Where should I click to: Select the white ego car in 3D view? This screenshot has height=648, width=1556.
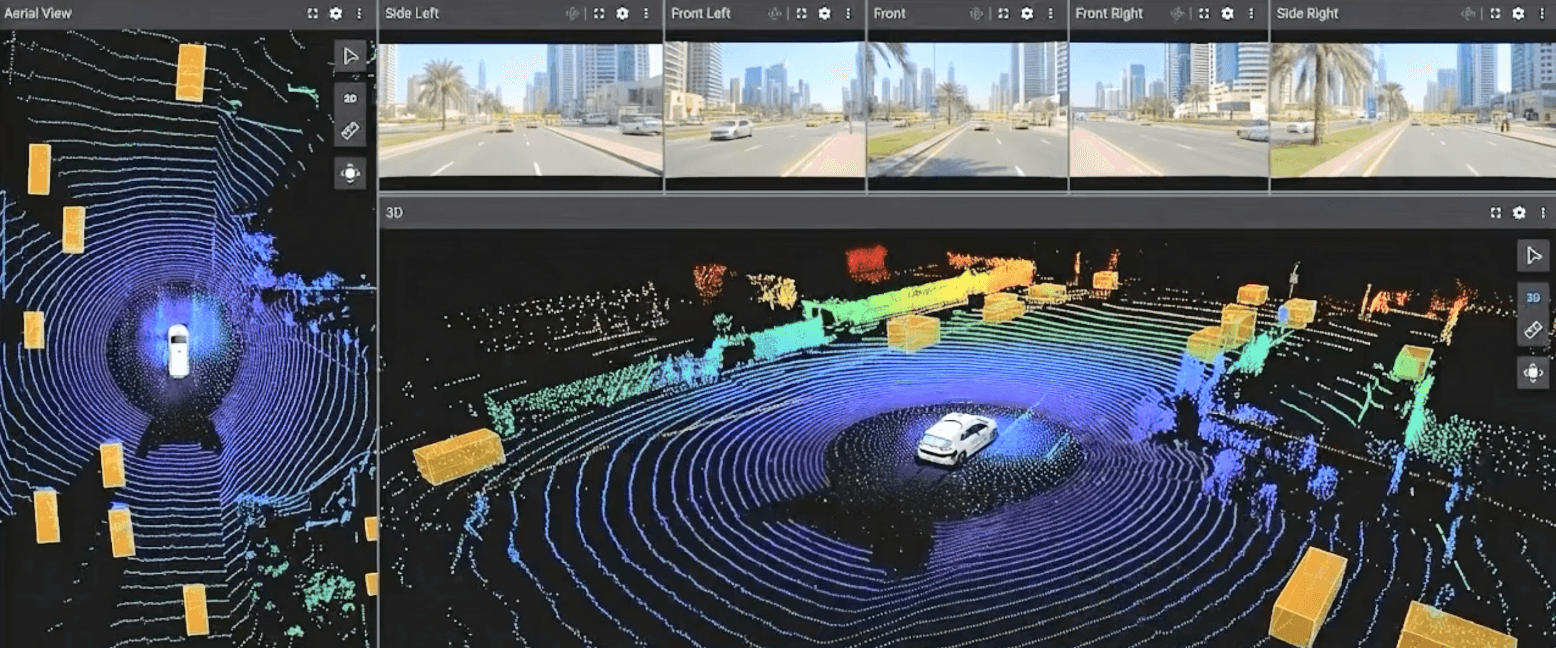(x=956, y=439)
